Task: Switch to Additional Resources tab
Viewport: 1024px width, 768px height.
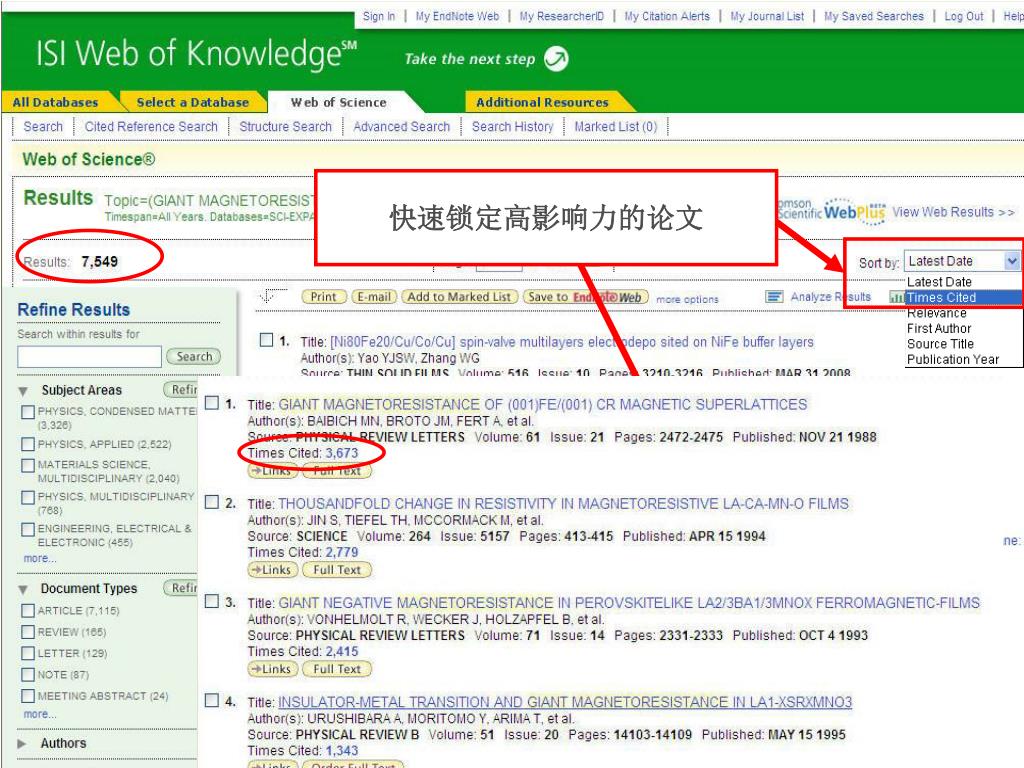Action: 542,102
